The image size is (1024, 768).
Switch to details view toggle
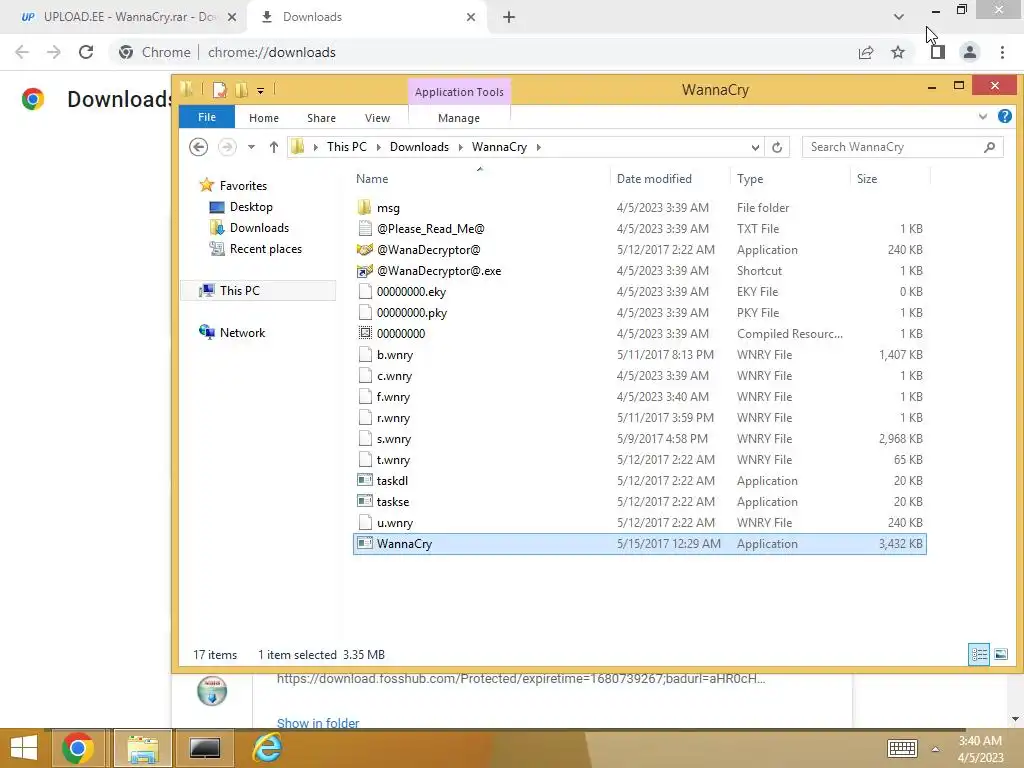tap(978, 654)
